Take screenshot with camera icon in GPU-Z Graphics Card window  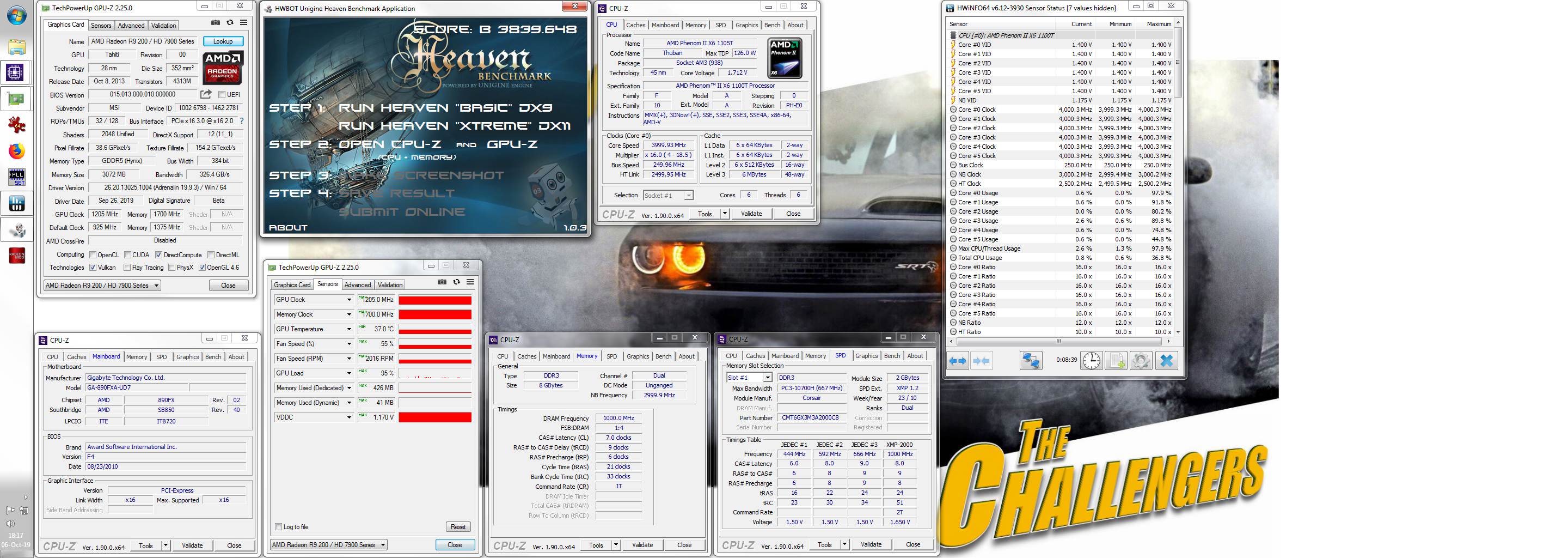tap(216, 22)
